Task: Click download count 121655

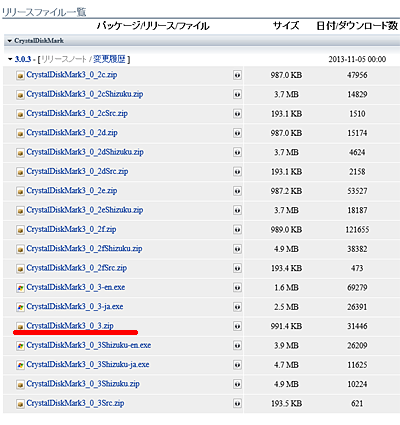Action: 357,230
